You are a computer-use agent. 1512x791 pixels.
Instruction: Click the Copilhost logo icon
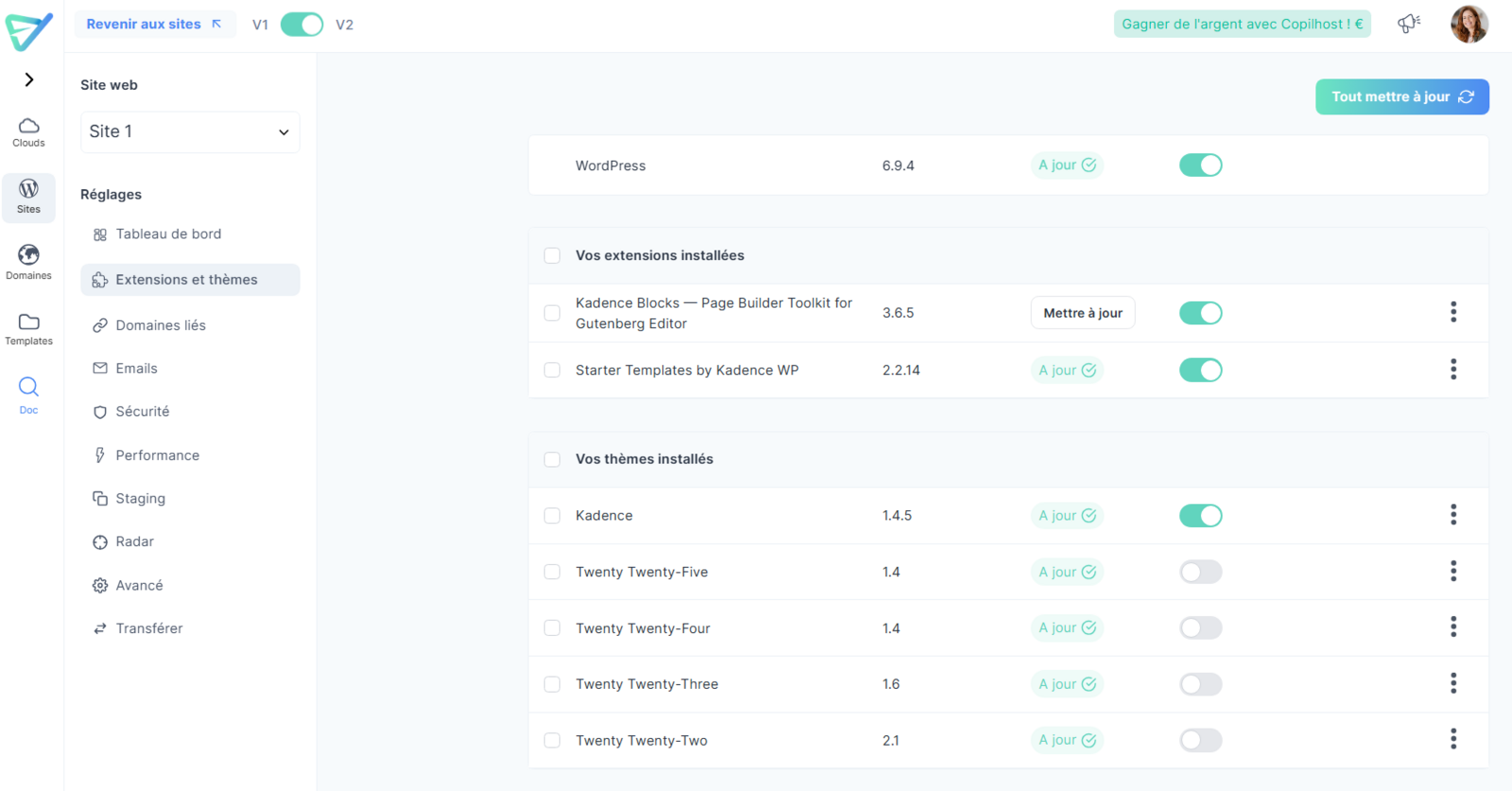tap(29, 31)
